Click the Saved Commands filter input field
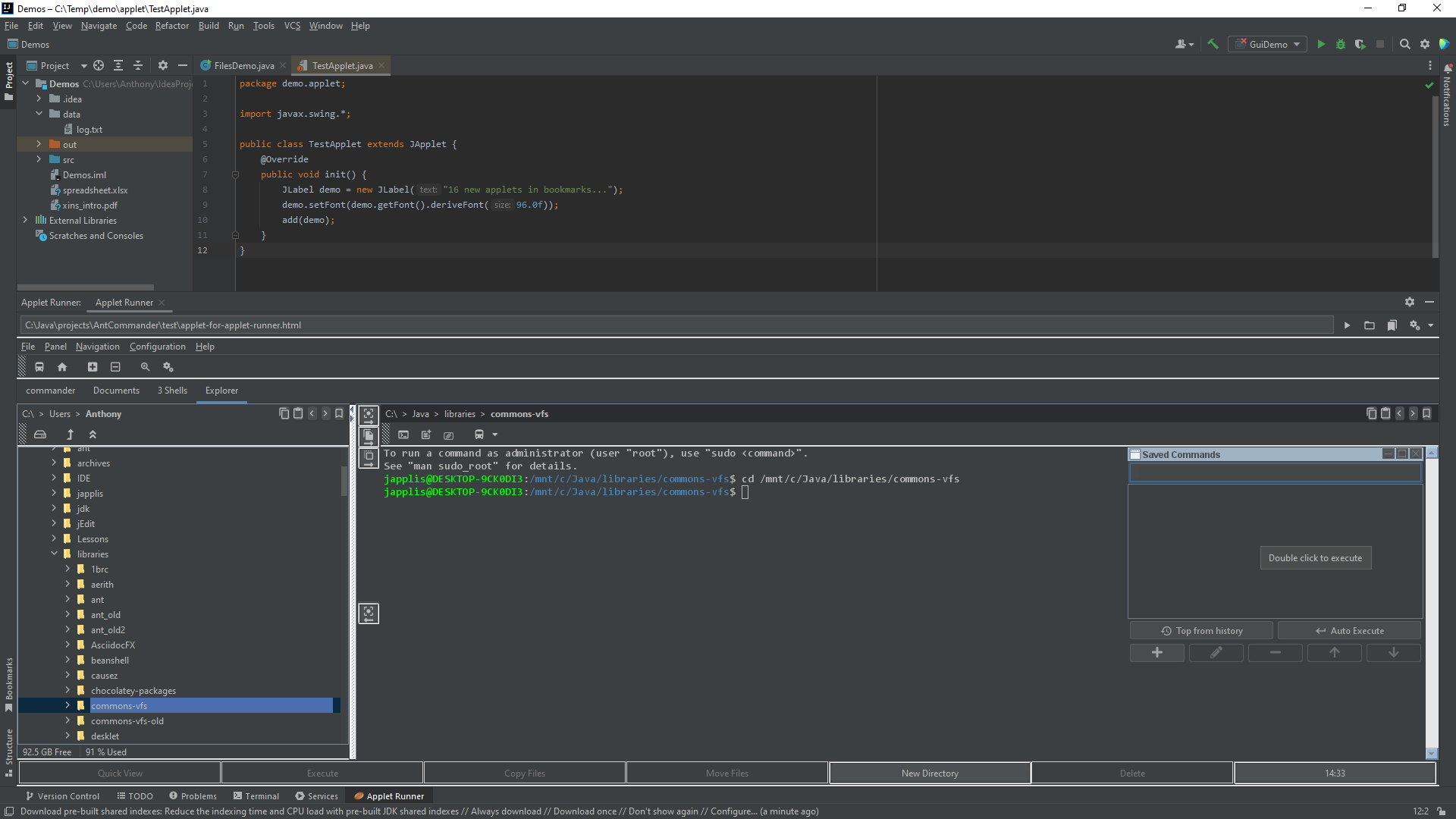This screenshot has width=1456, height=819. [1274, 472]
